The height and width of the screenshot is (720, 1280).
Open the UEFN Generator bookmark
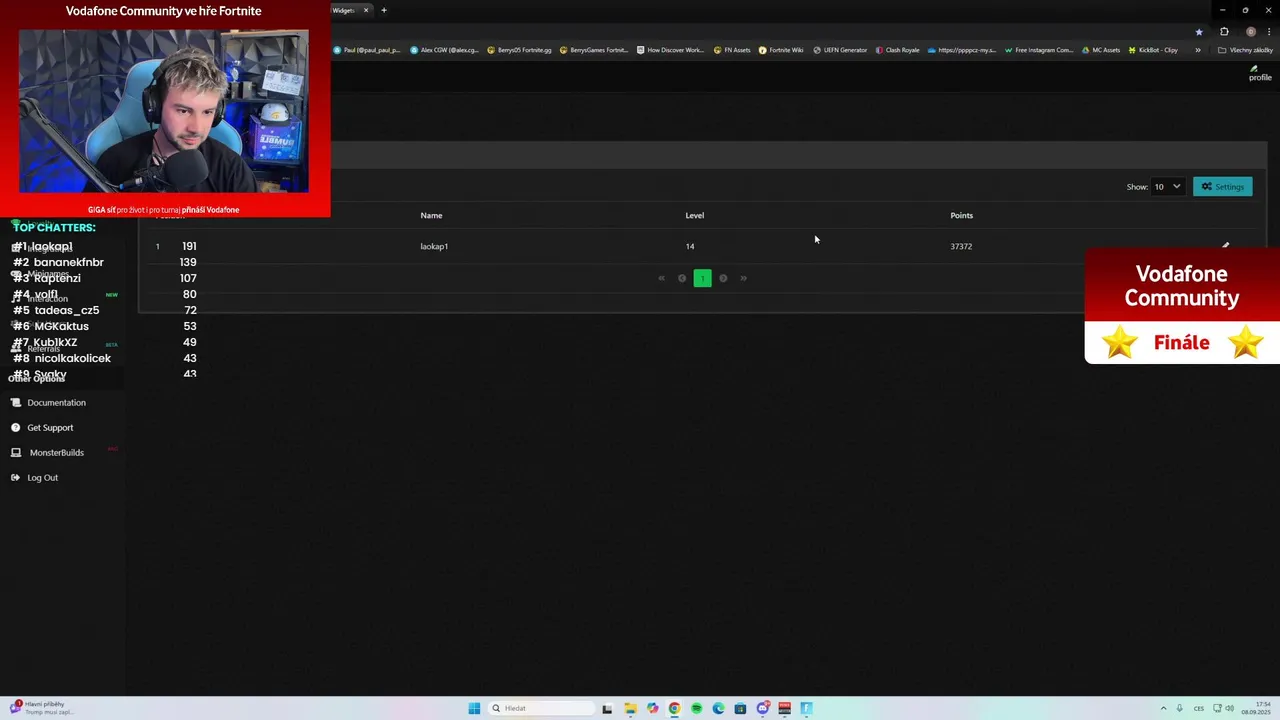point(840,50)
